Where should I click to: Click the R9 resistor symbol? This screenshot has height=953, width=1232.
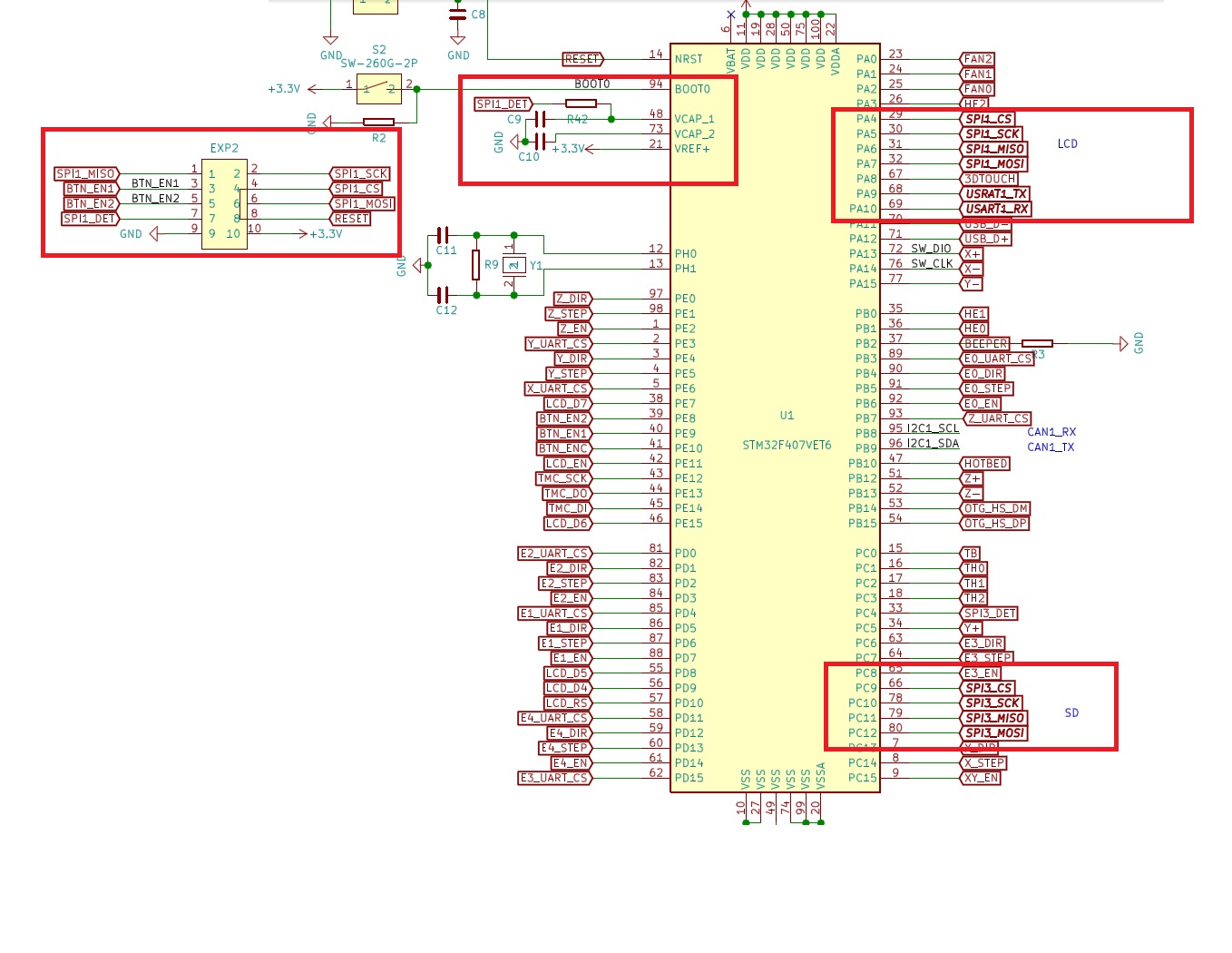point(475,265)
